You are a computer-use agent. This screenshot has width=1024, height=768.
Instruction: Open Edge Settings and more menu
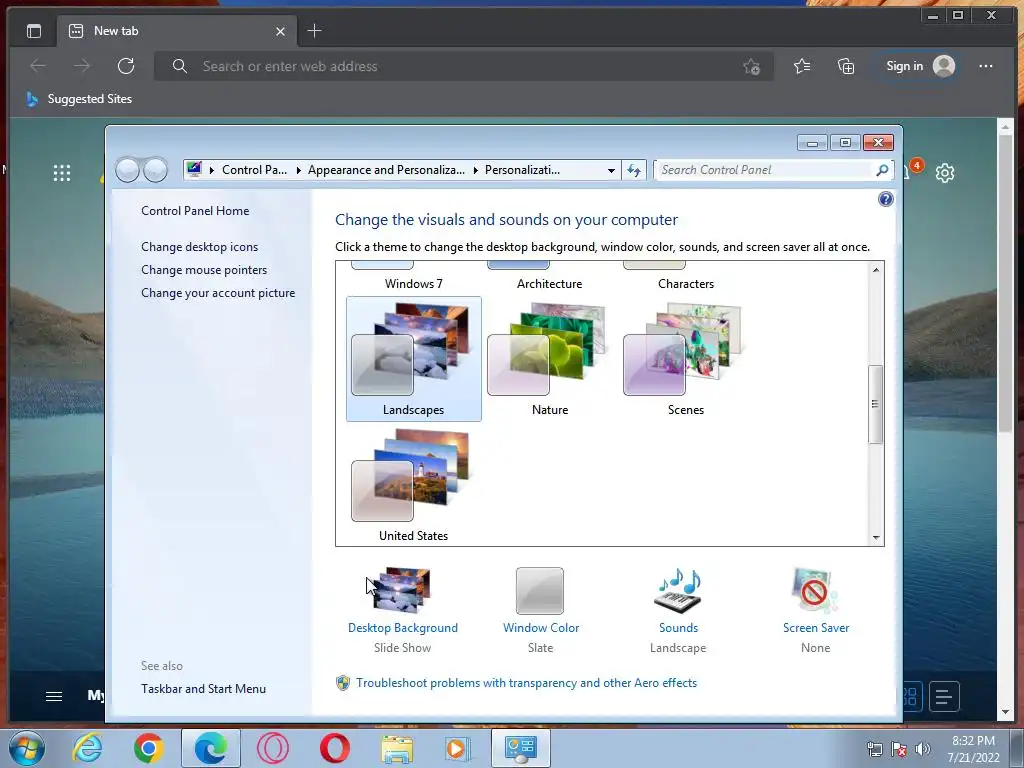[x=985, y=66]
